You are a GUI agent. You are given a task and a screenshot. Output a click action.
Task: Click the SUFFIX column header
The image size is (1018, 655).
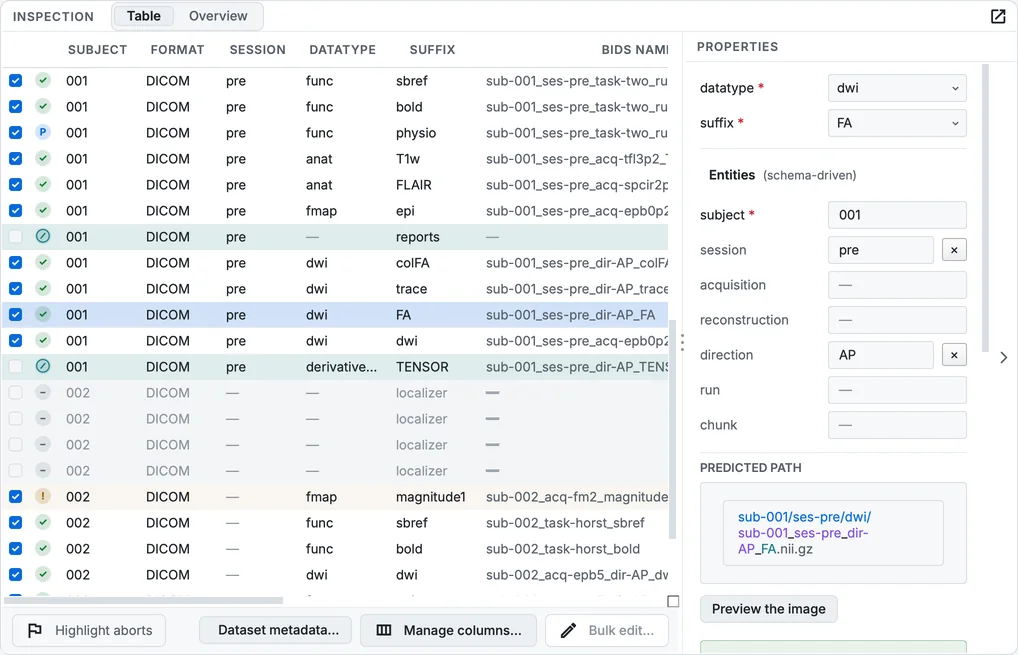pos(432,50)
